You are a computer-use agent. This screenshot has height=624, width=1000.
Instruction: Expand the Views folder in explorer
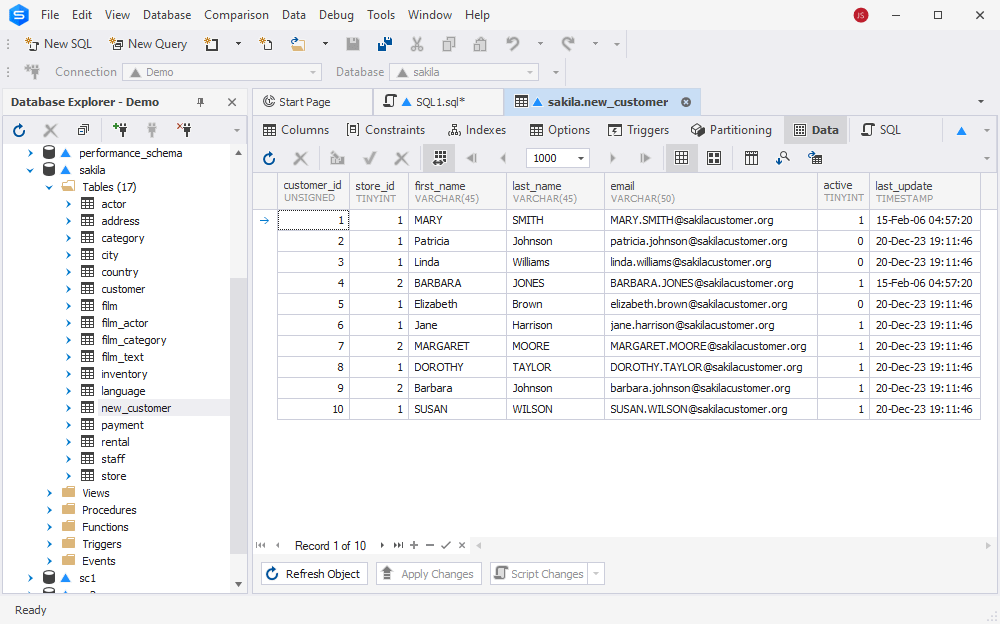coord(48,492)
